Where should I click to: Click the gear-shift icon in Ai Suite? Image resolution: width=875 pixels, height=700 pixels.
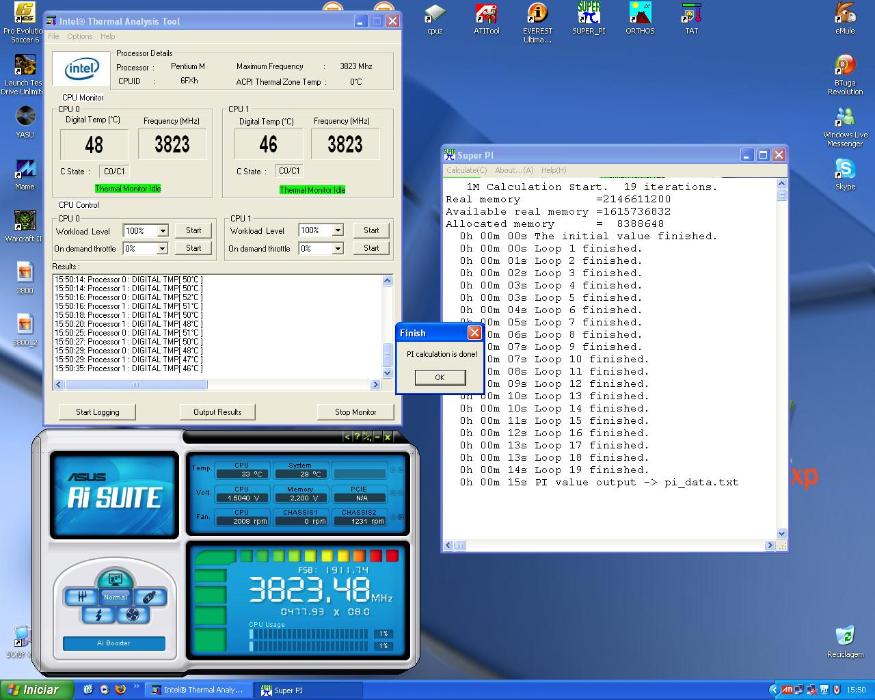coord(81,597)
